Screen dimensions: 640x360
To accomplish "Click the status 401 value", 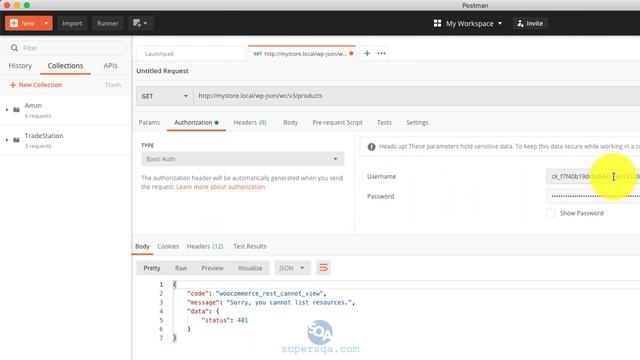I will click(242, 320).
